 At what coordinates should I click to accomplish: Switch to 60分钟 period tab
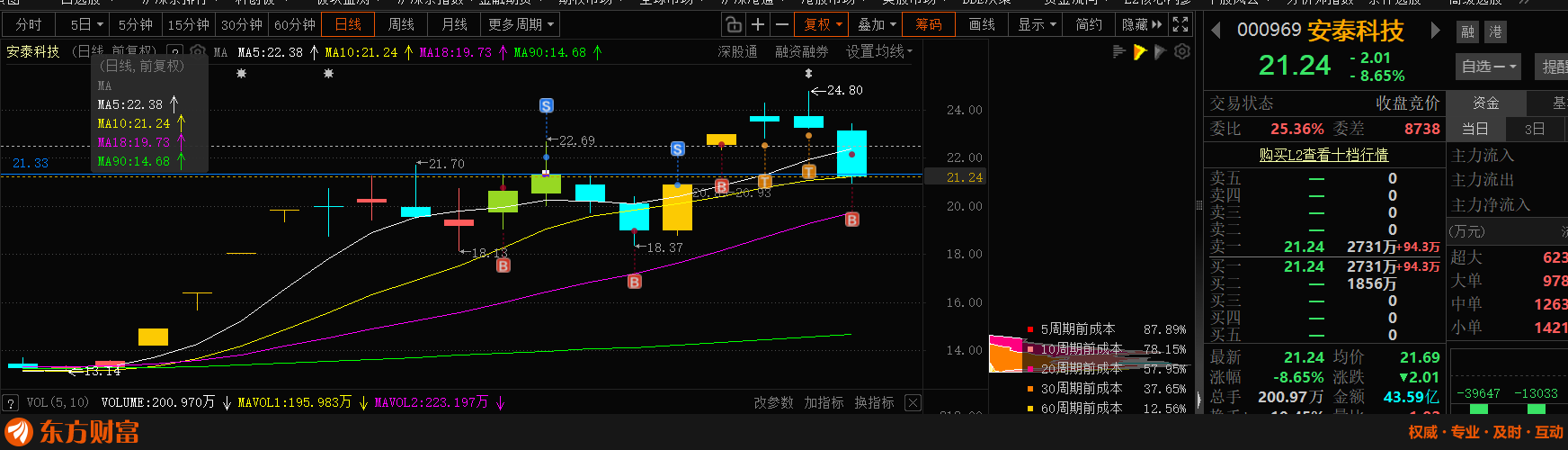(x=295, y=24)
